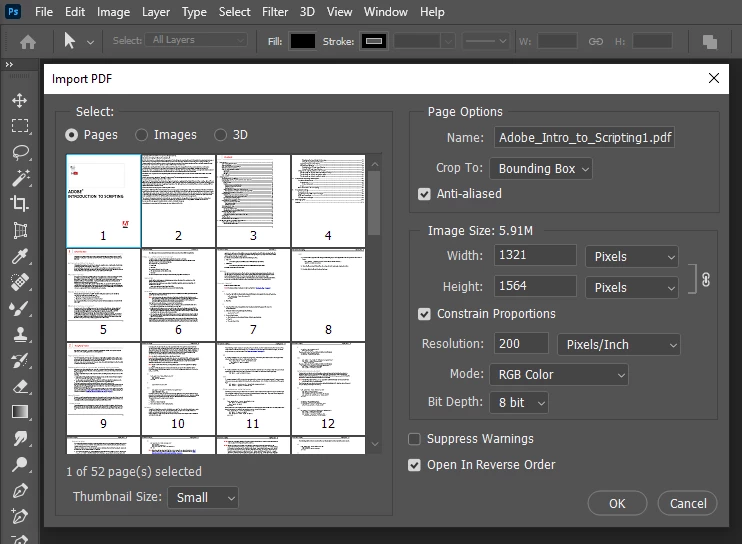Select the History Brush tool
Image resolution: width=742 pixels, height=544 pixels.
pos(20,360)
